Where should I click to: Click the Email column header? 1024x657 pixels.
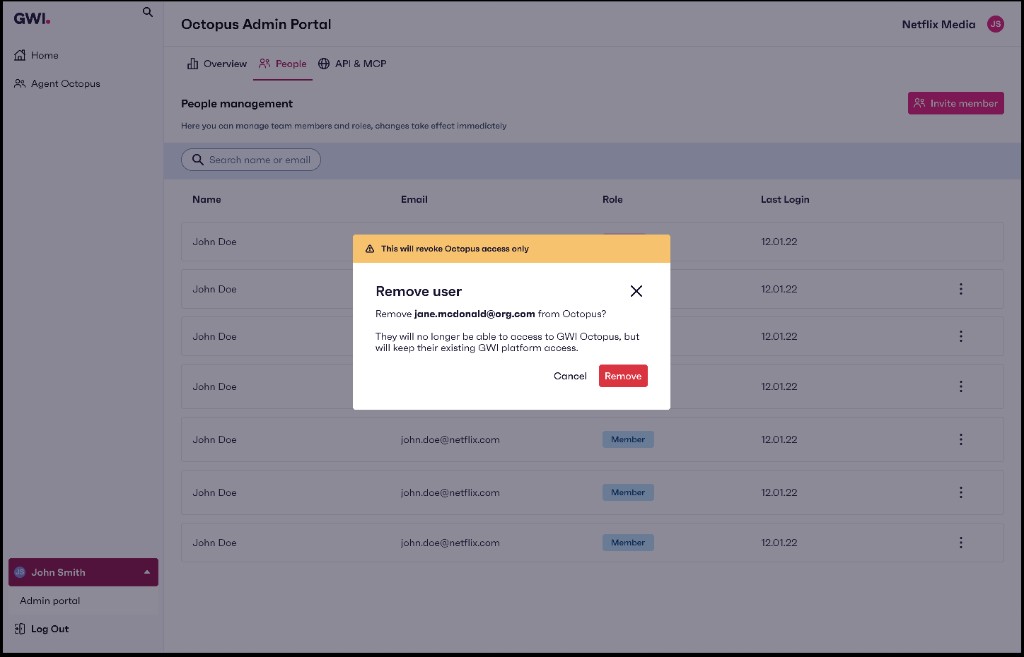point(414,199)
